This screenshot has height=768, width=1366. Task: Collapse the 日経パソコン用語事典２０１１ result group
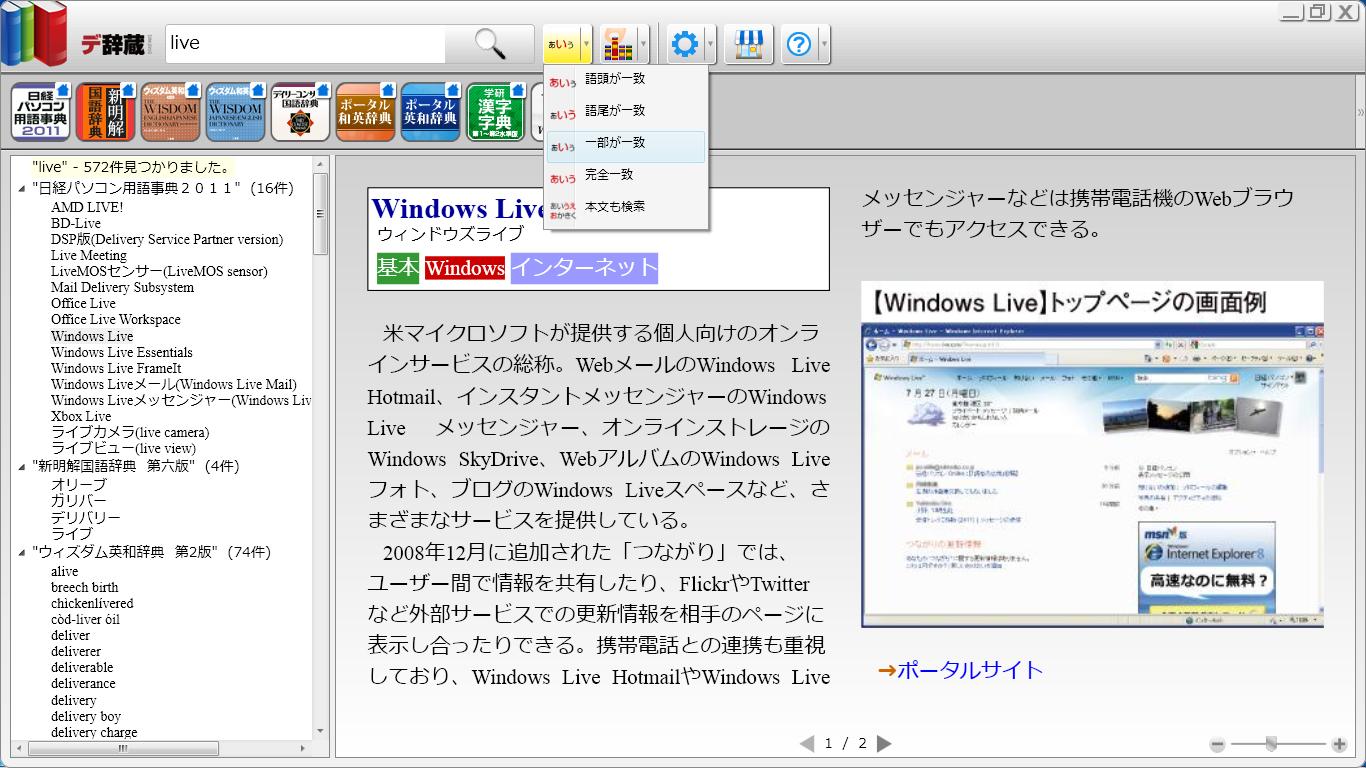tap(22, 188)
